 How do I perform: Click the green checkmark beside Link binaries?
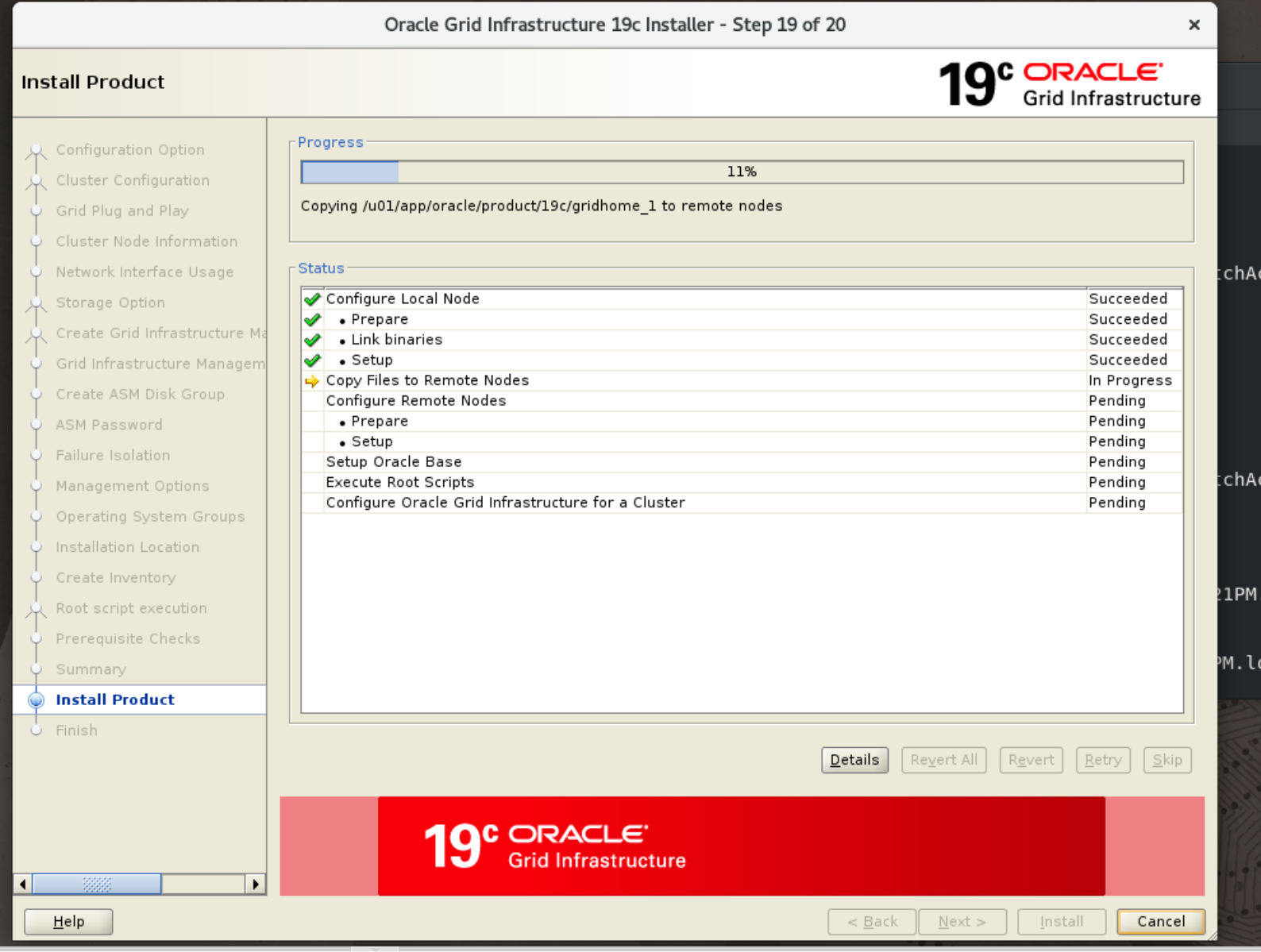click(x=312, y=340)
